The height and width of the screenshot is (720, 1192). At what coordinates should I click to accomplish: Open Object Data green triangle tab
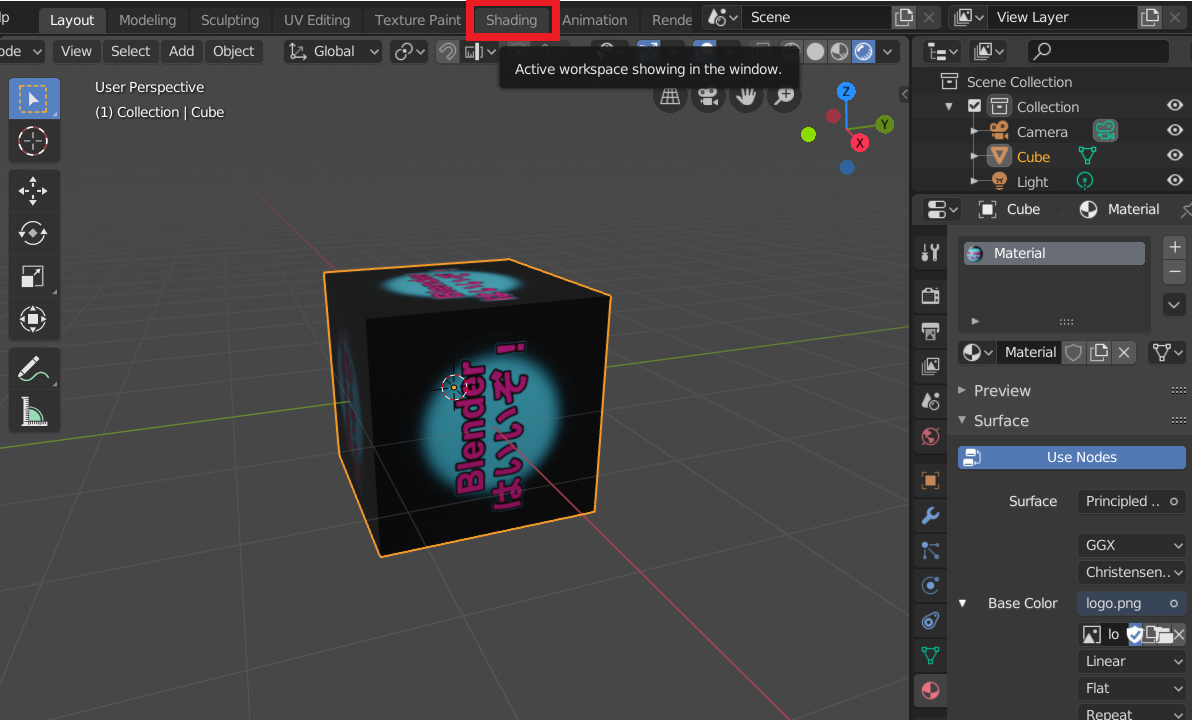[x=930, y=655]
